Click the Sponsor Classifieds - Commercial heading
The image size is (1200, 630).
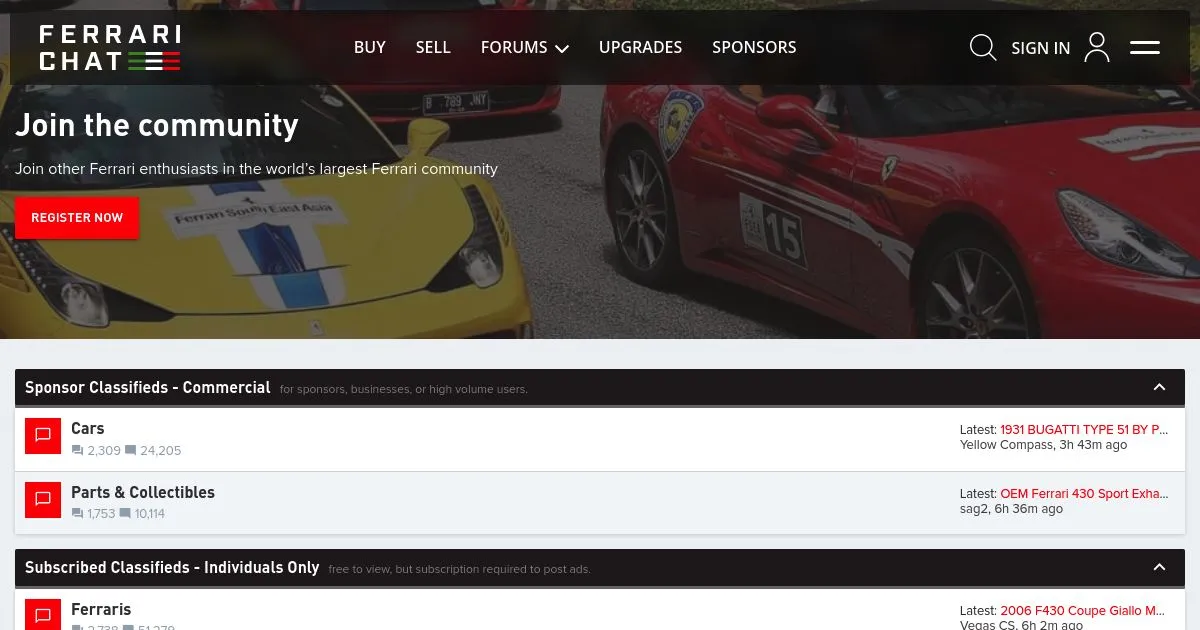click(x=148, y=387)
